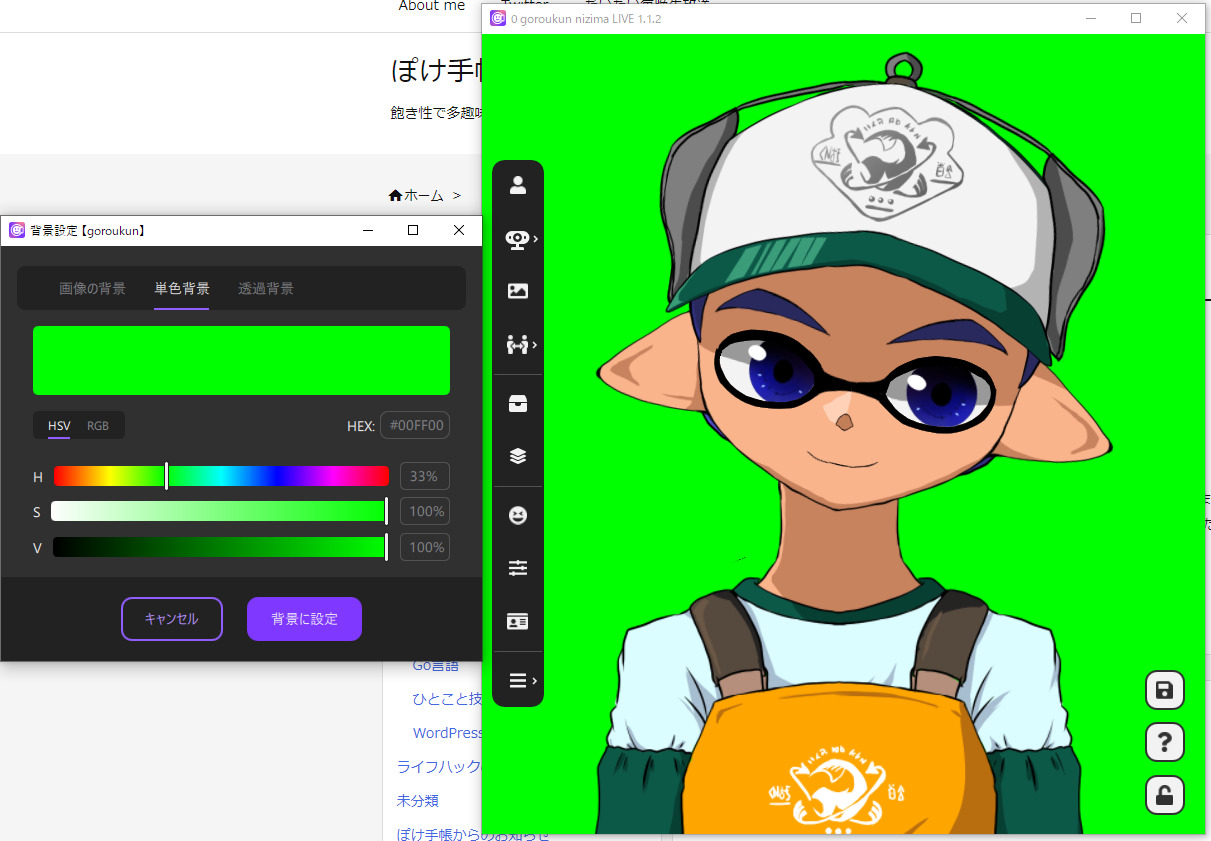Click the saturation S slider bar
This screenshot has height=841, width=1211.
[219, 512]
